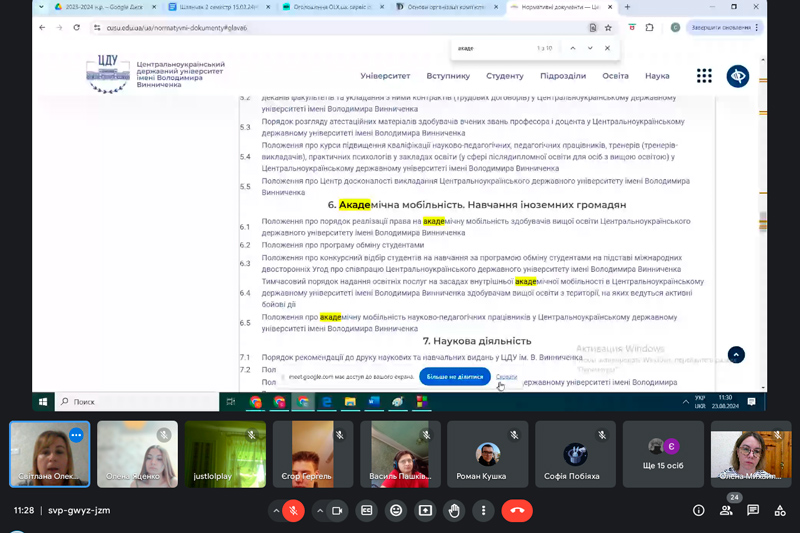The width and height of the screenshot is (800, 533).
Task: Unmute the microphone in Meet toolbar
Action: click(293, 510)
